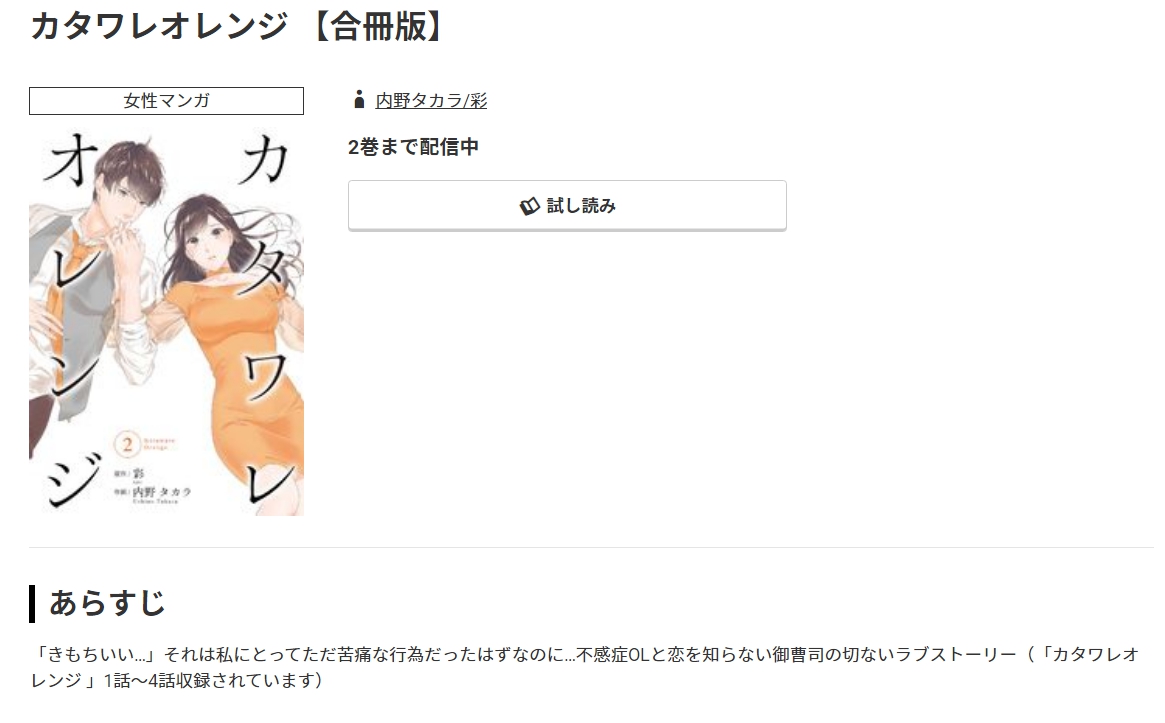Click the black bar beside あらすじ
Viewport: 1165px width, 723px height.
[x=32, y=603]
